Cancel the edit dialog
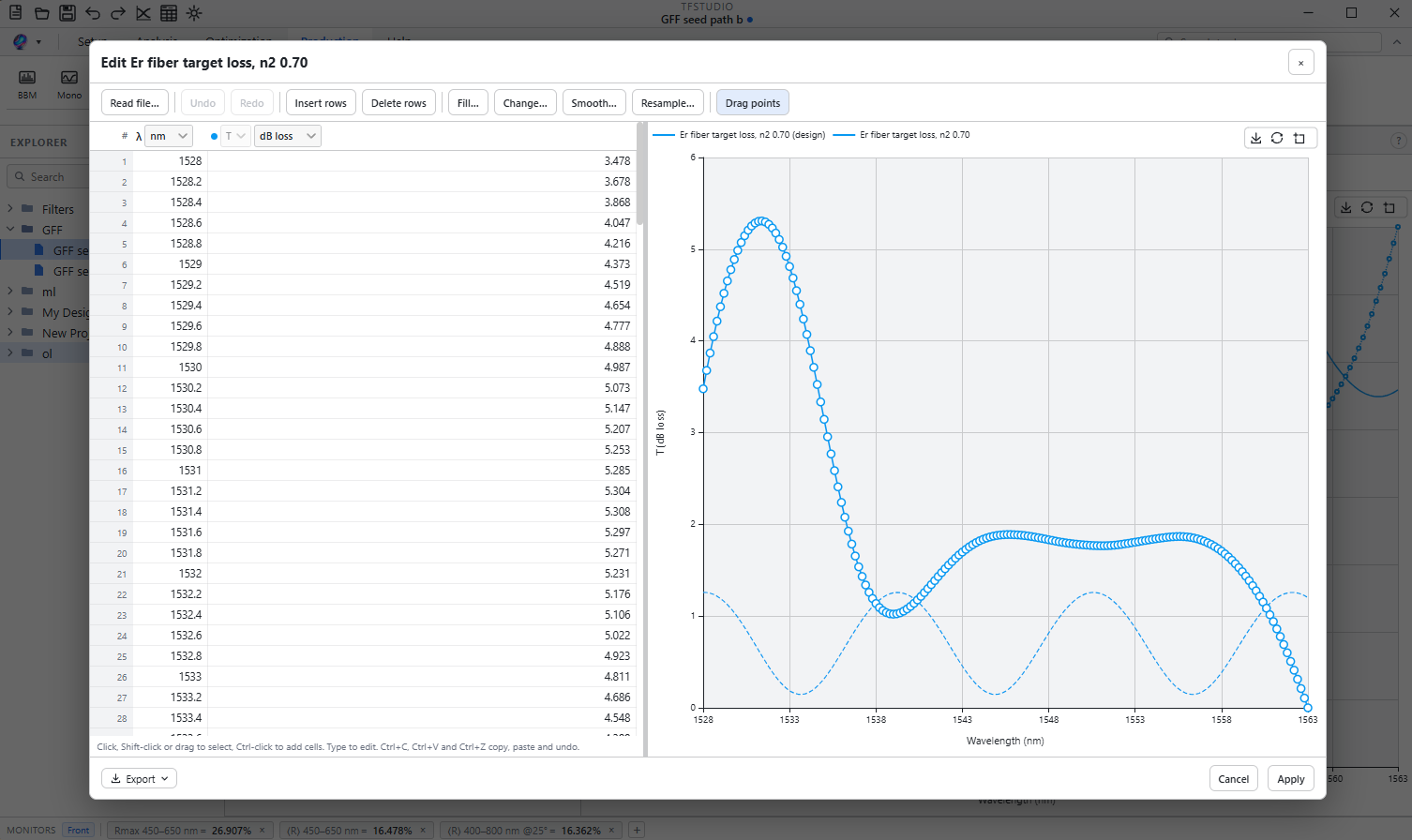This screenshot has width=1412, height=840. coord(1234,779)
